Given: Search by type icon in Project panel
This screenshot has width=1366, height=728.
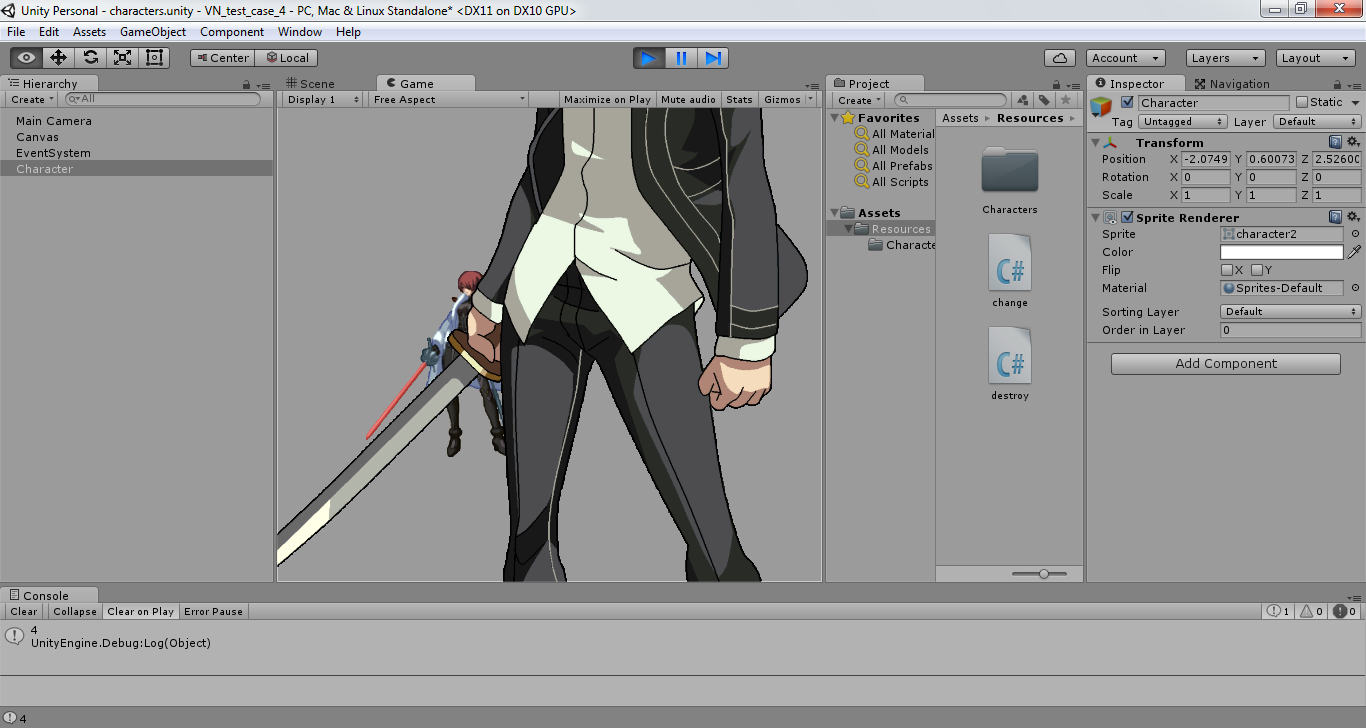Looking at the screenshot, I should 1022,100.
